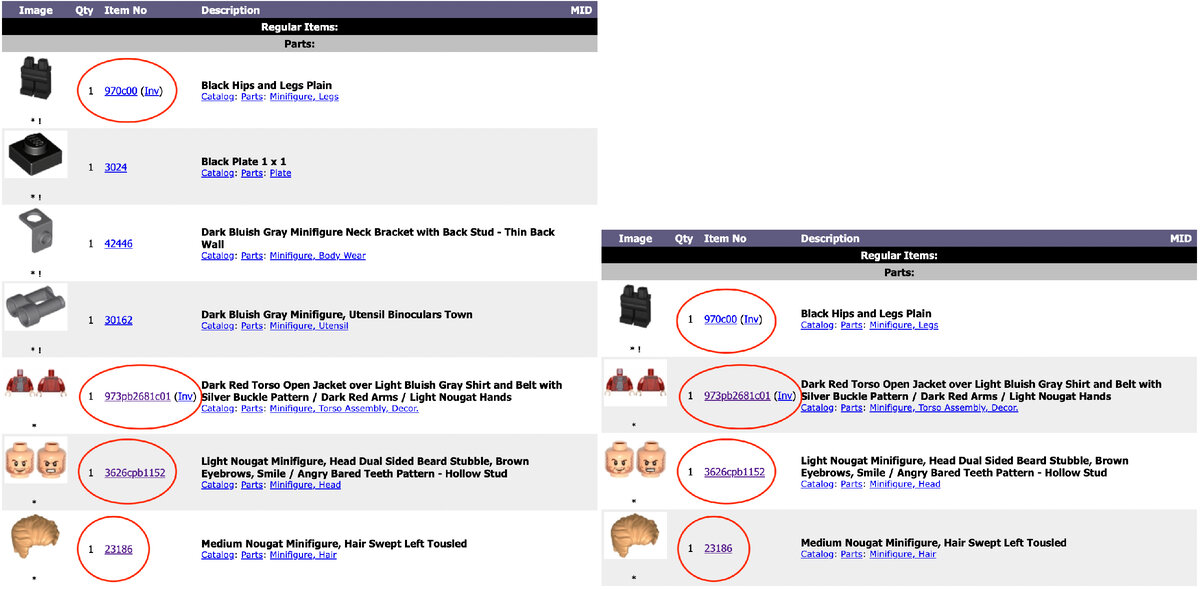Image resolution: width=1200 pixels, height=589 pixels.
Task: Select 'Dark Bluish Gray Minifigure, Utensil Binoculars Town' text
Action: [337, 314]
